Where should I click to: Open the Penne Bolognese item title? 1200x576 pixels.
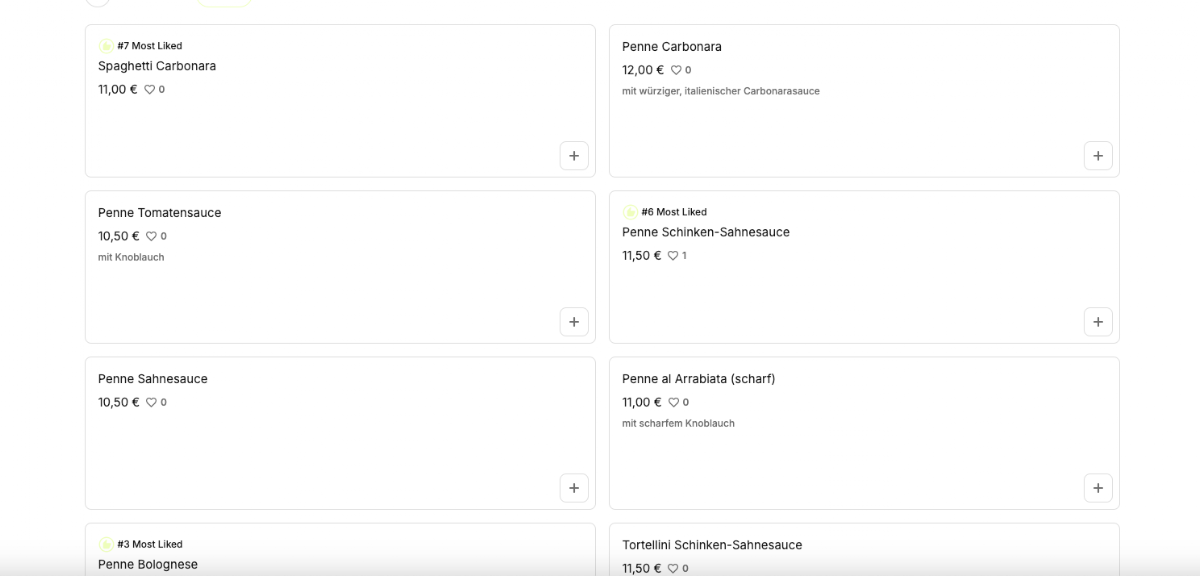148,564
